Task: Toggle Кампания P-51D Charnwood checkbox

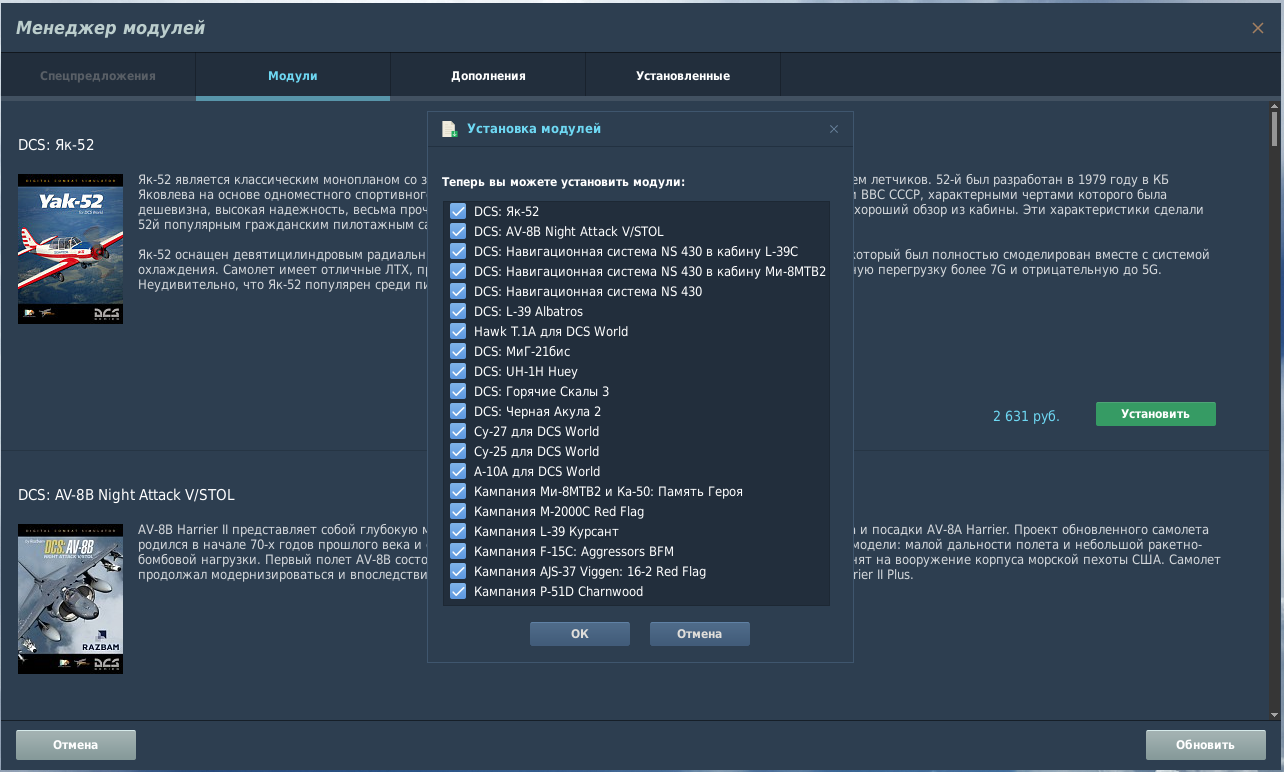Action: 458,591
